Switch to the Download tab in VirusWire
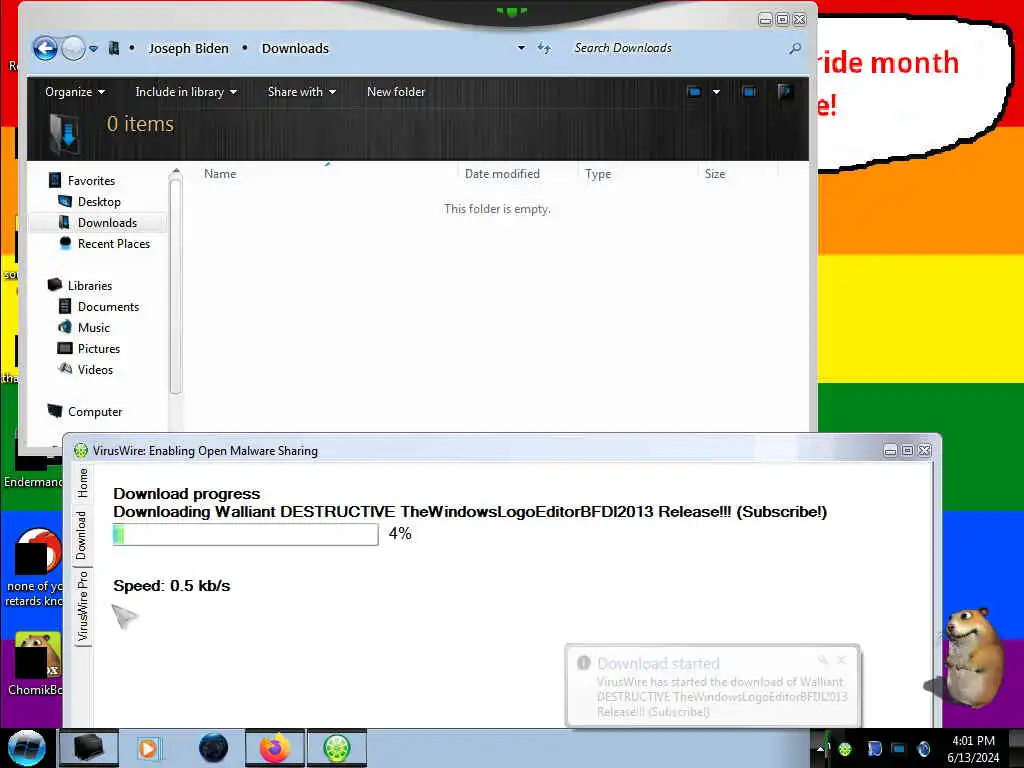The height and width of the screenshot is (768, 1024). tap(81, 536)
